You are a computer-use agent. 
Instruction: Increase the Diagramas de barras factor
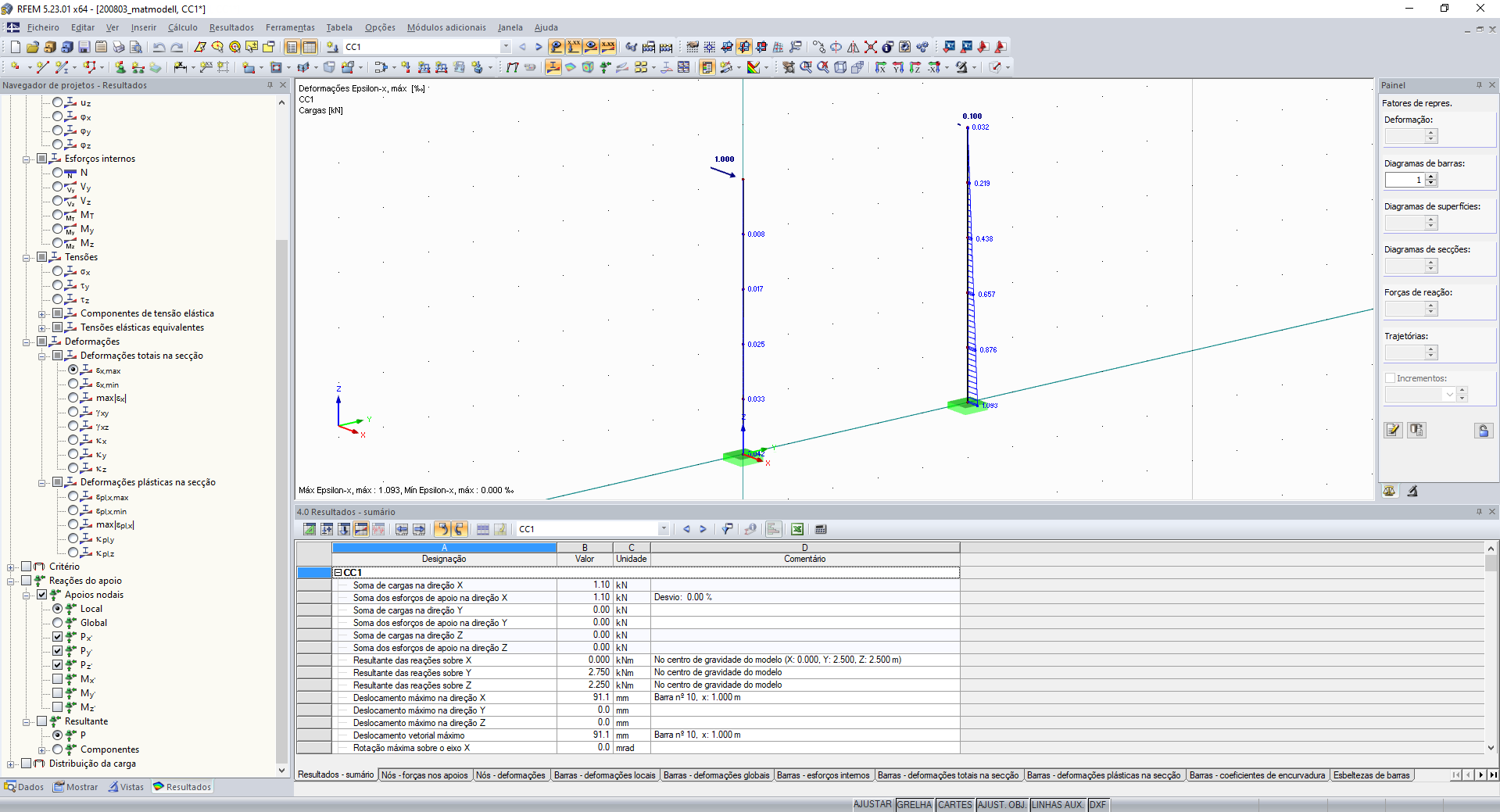point(1431,177)
